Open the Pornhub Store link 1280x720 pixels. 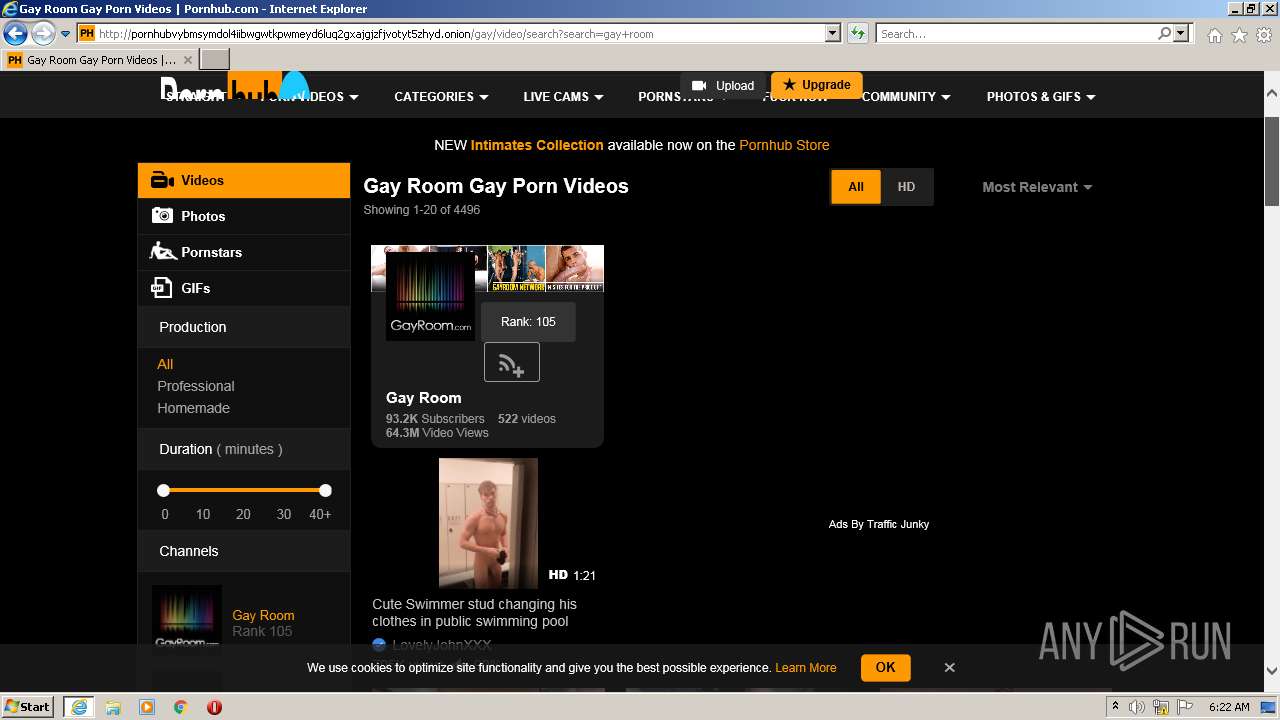coord(784,145)
